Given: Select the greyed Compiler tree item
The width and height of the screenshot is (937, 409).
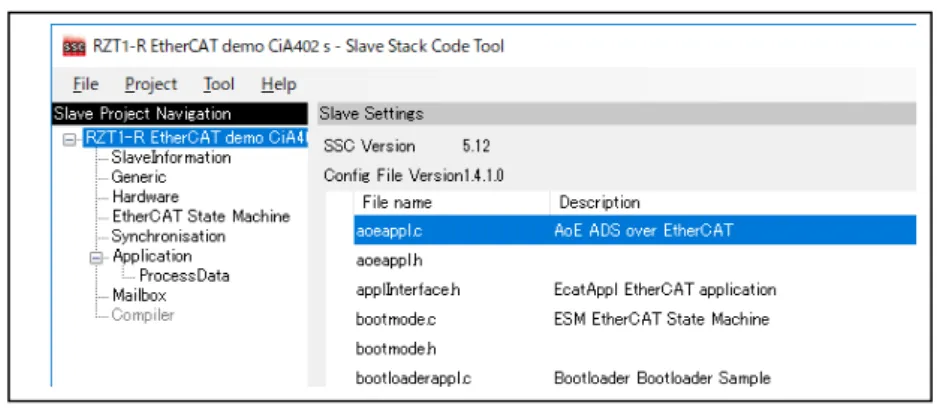Looking at the screenshot, I should (143, 315).
